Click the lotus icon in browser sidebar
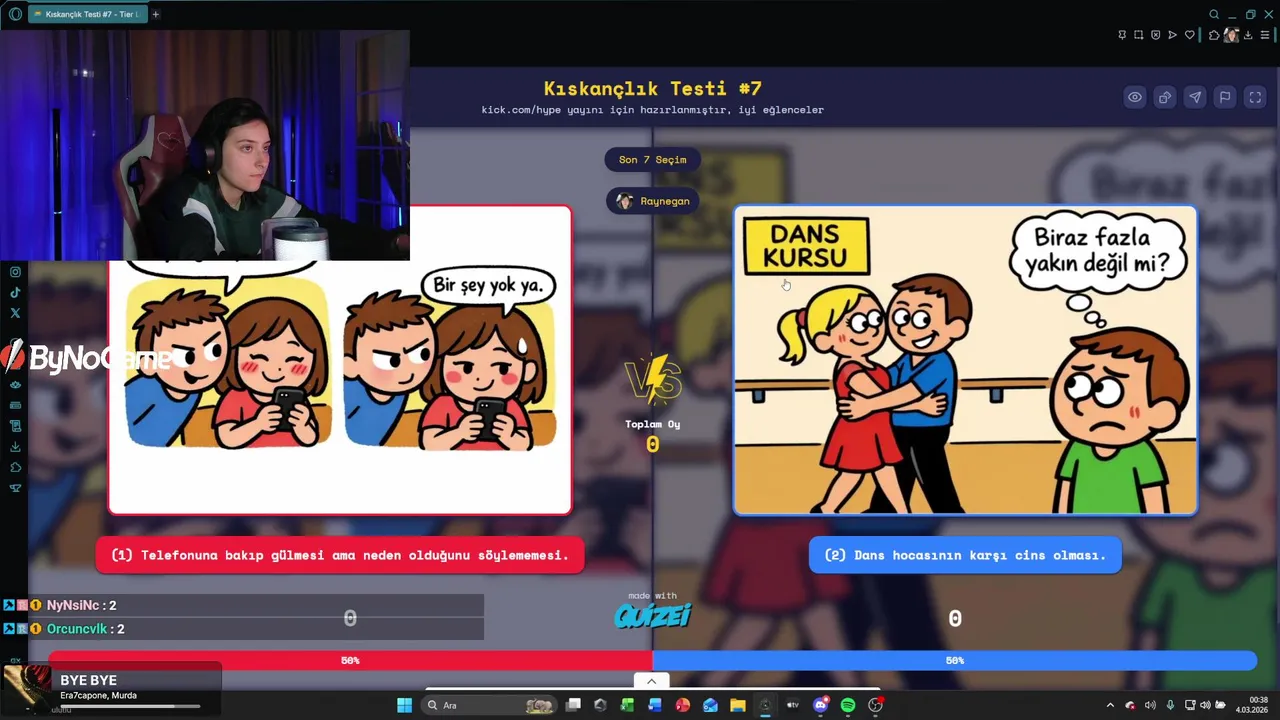The height and width of the screenshot is (720, 1280). point(15,385)
